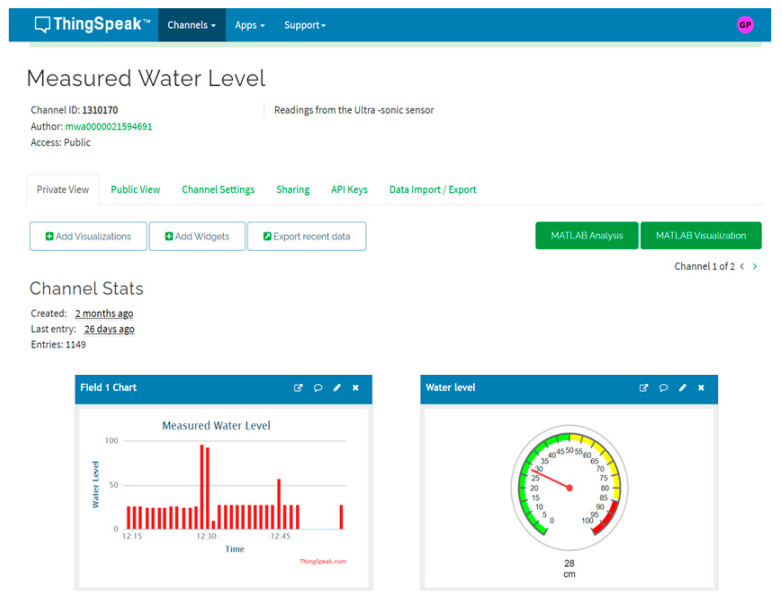Expand the Support dropdown menu

coord(304,25)
